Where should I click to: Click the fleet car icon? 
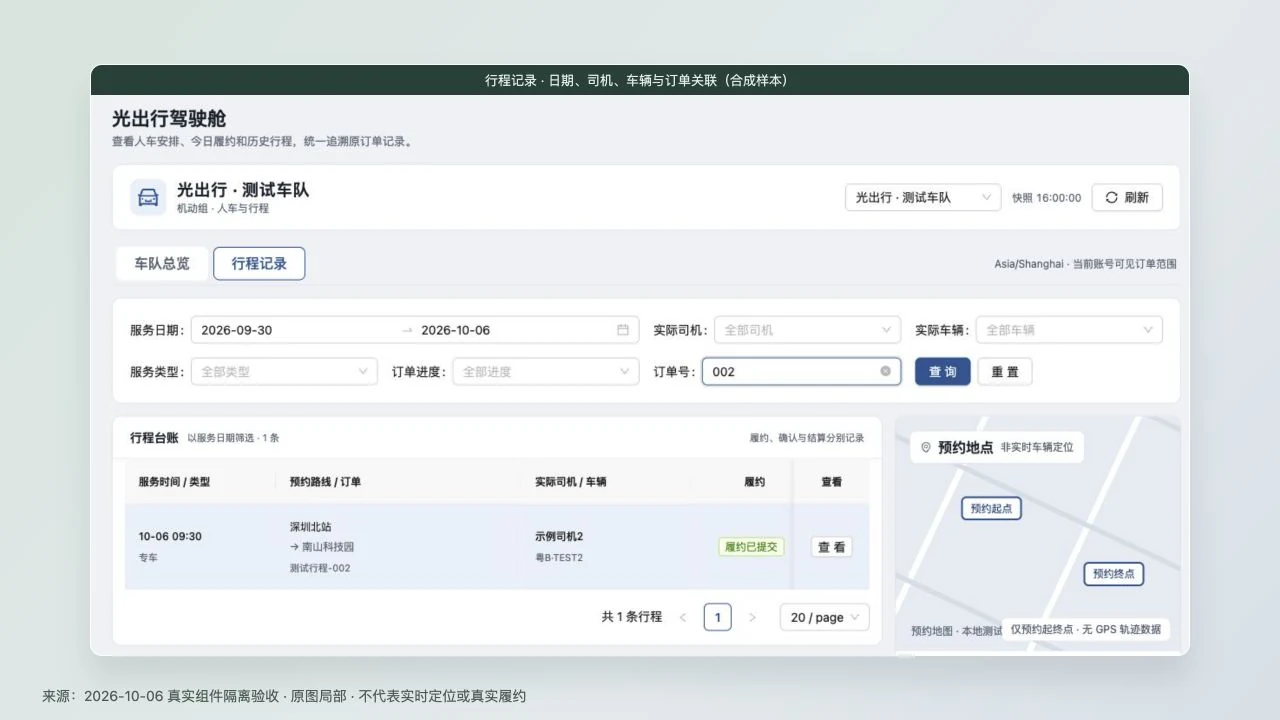point(148,197)
